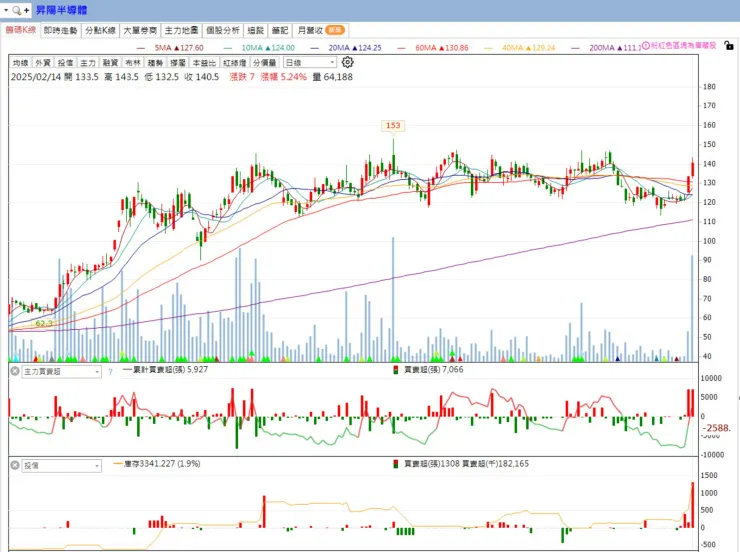The height and width of the screenshot is (552, 740).
Task: Click the 量 64,188 volume value
Action: coord(332,77)
